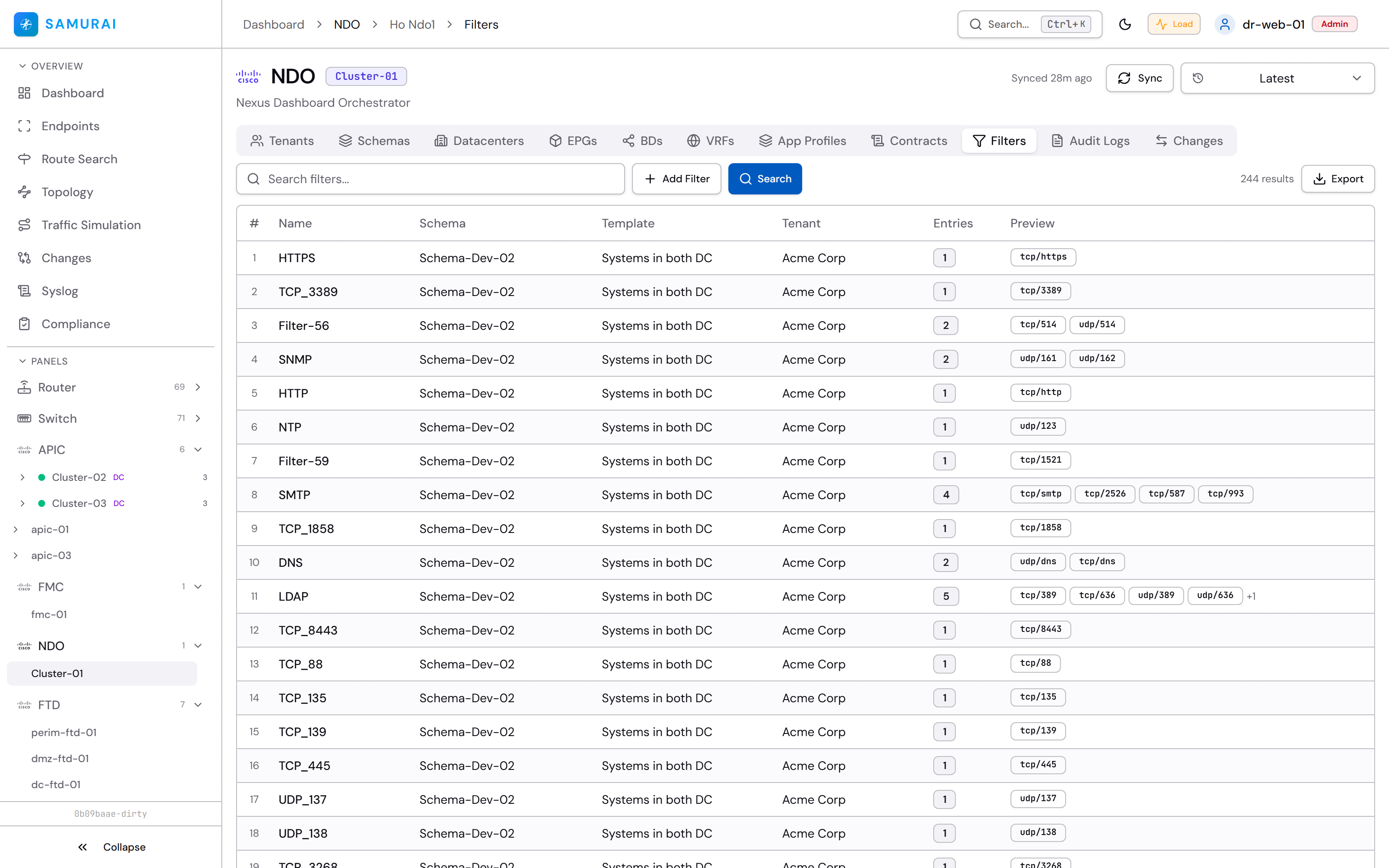Click the Load activity indicator
The width and height of the screenshot is (1389, 868).
1174,24
